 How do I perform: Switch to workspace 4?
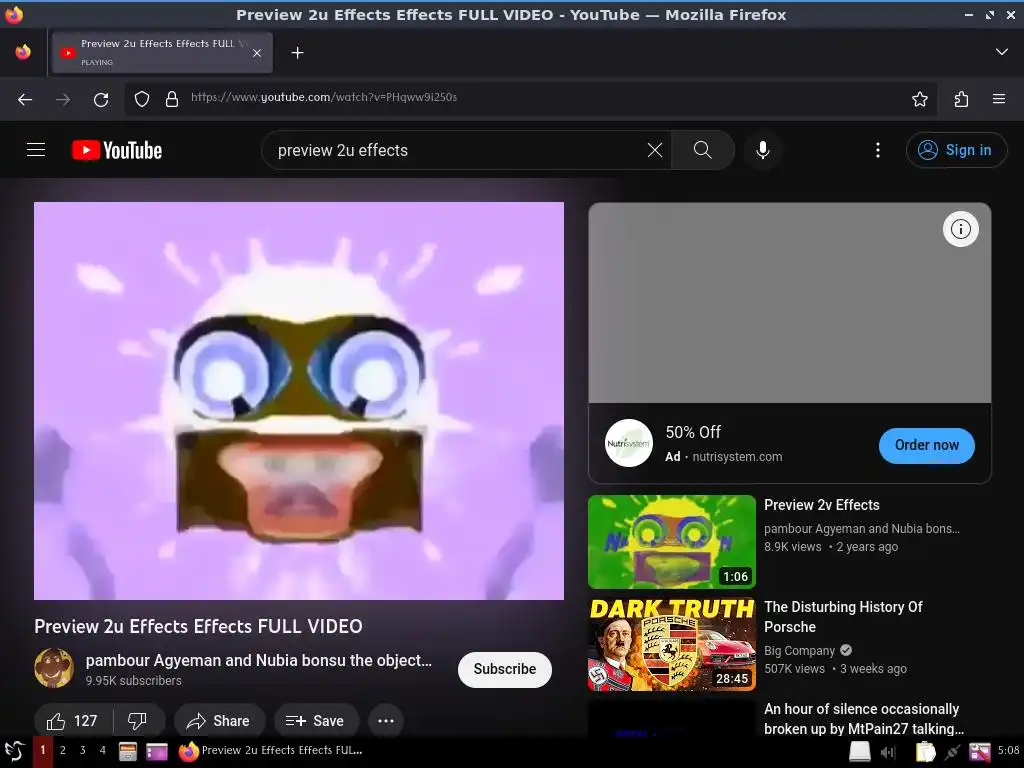(103, 750)
